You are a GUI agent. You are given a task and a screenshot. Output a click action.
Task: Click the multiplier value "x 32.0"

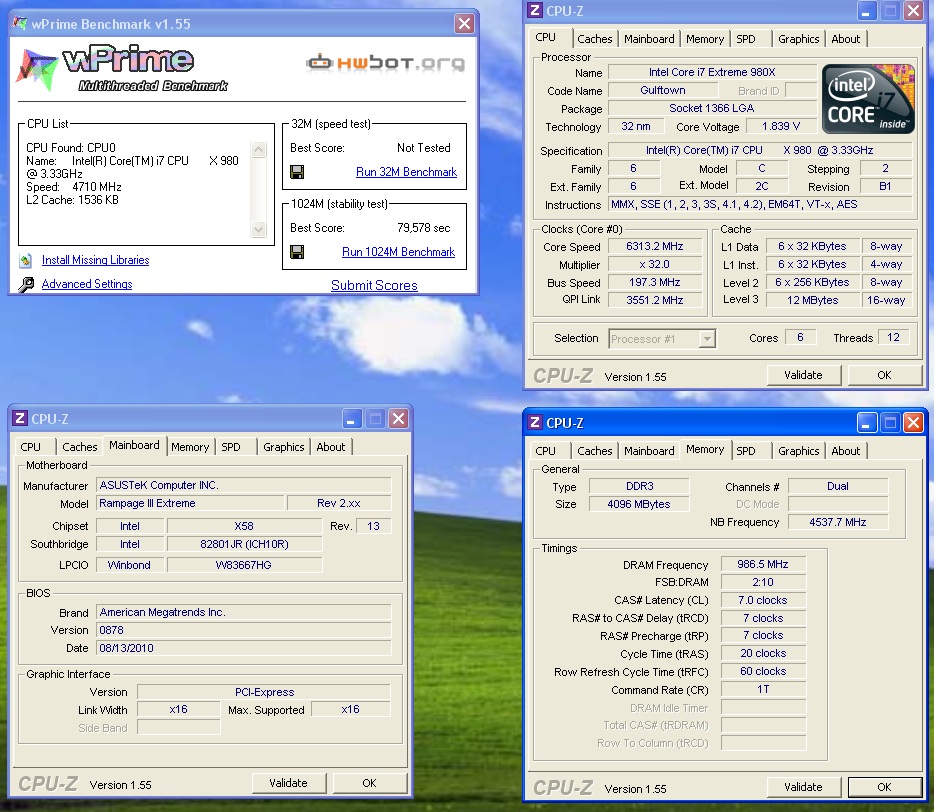click(655, 265)
